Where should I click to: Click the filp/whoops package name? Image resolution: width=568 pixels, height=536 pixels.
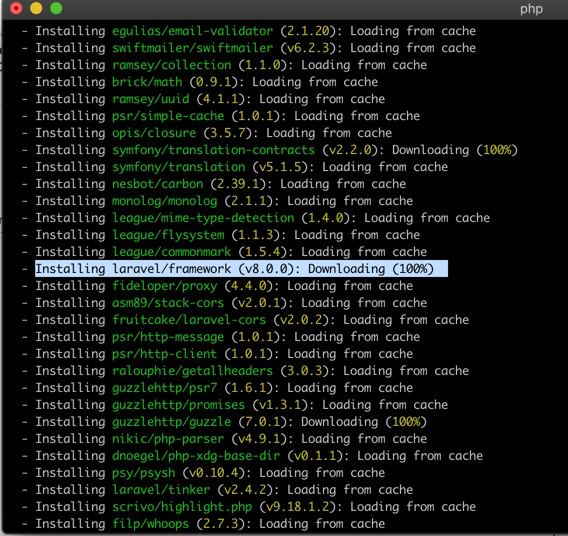(150, 524)
